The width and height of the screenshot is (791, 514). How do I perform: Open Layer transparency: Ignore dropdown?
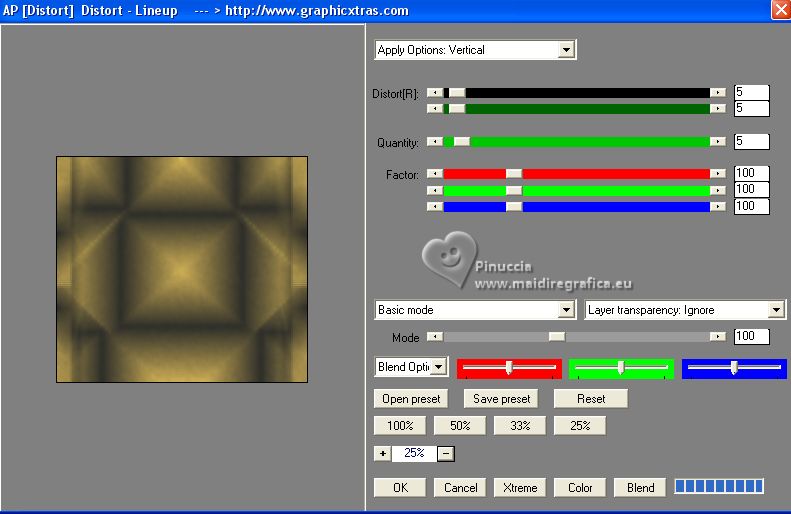(685, 310)
